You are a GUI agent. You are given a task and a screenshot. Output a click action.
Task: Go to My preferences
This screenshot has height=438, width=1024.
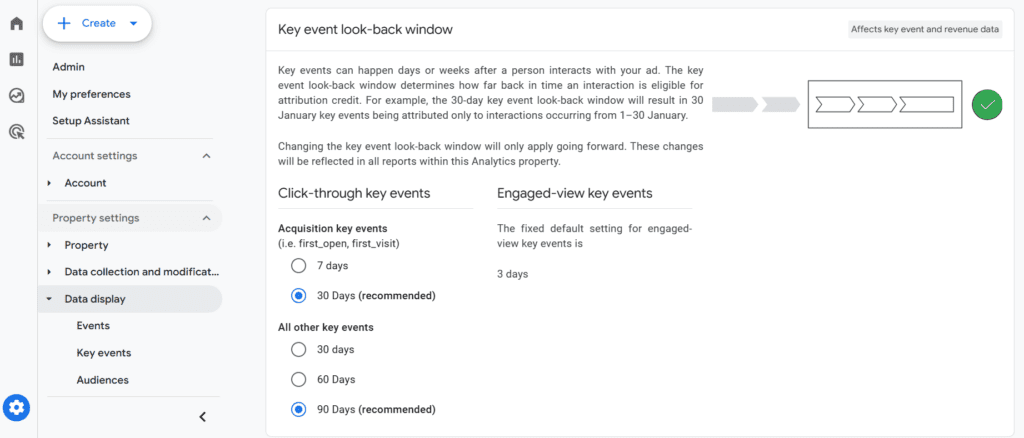click(91, 94)
